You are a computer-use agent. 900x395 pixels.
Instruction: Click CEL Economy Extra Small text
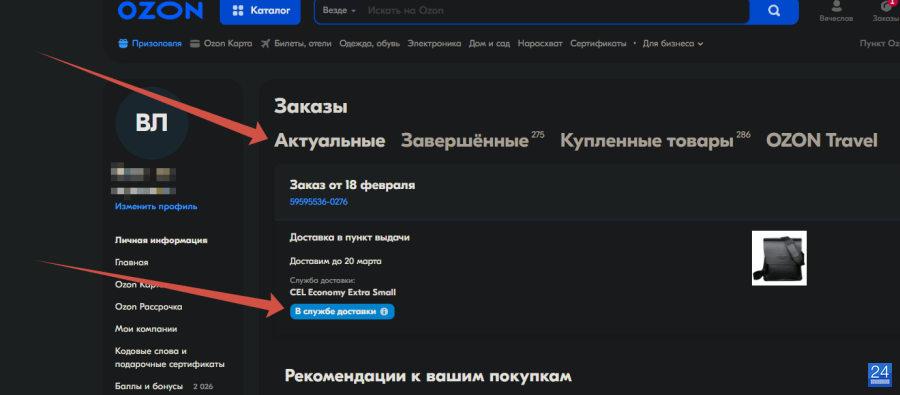click(x=343, y=292)
